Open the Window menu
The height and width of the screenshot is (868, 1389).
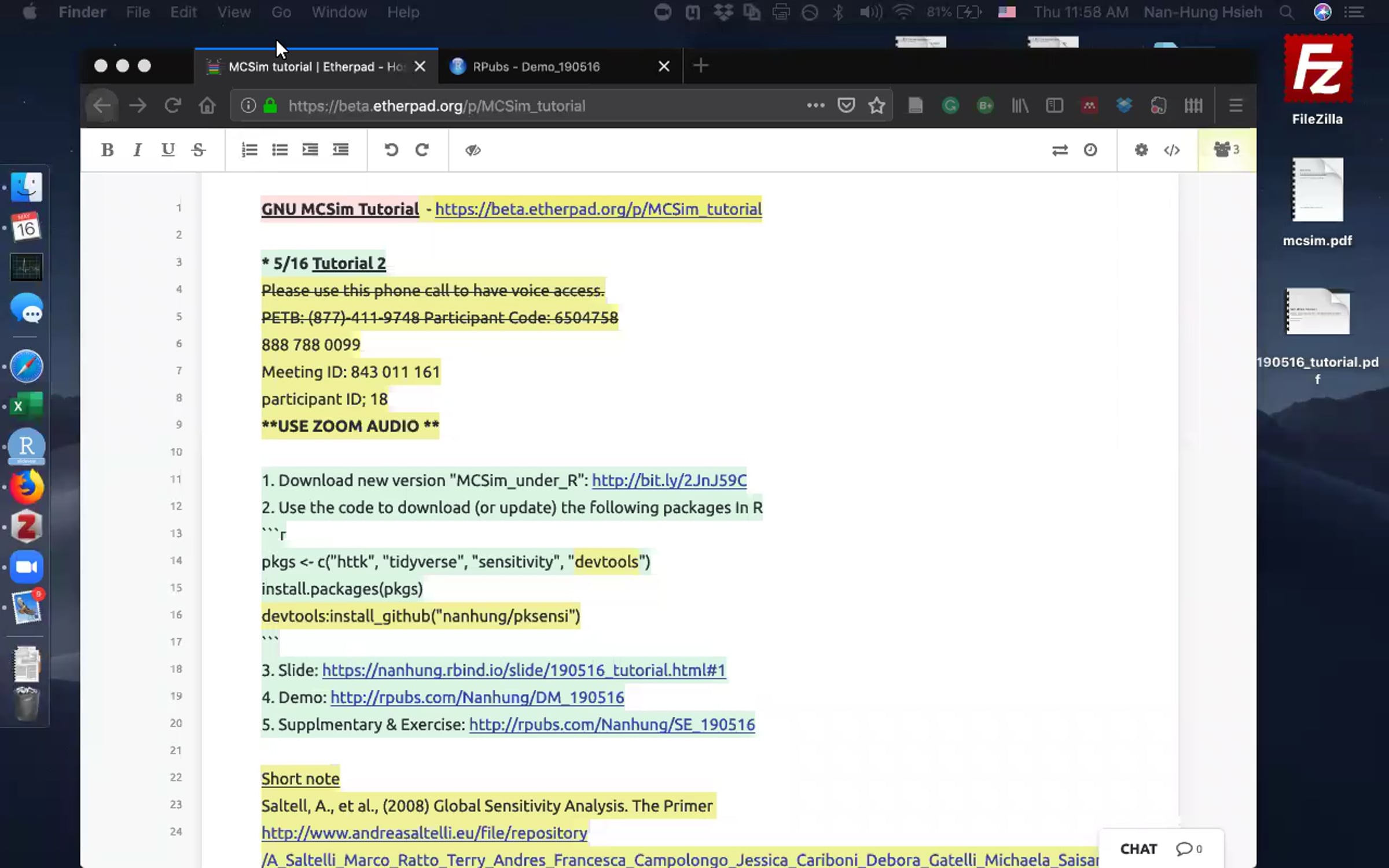pos(339,12)
